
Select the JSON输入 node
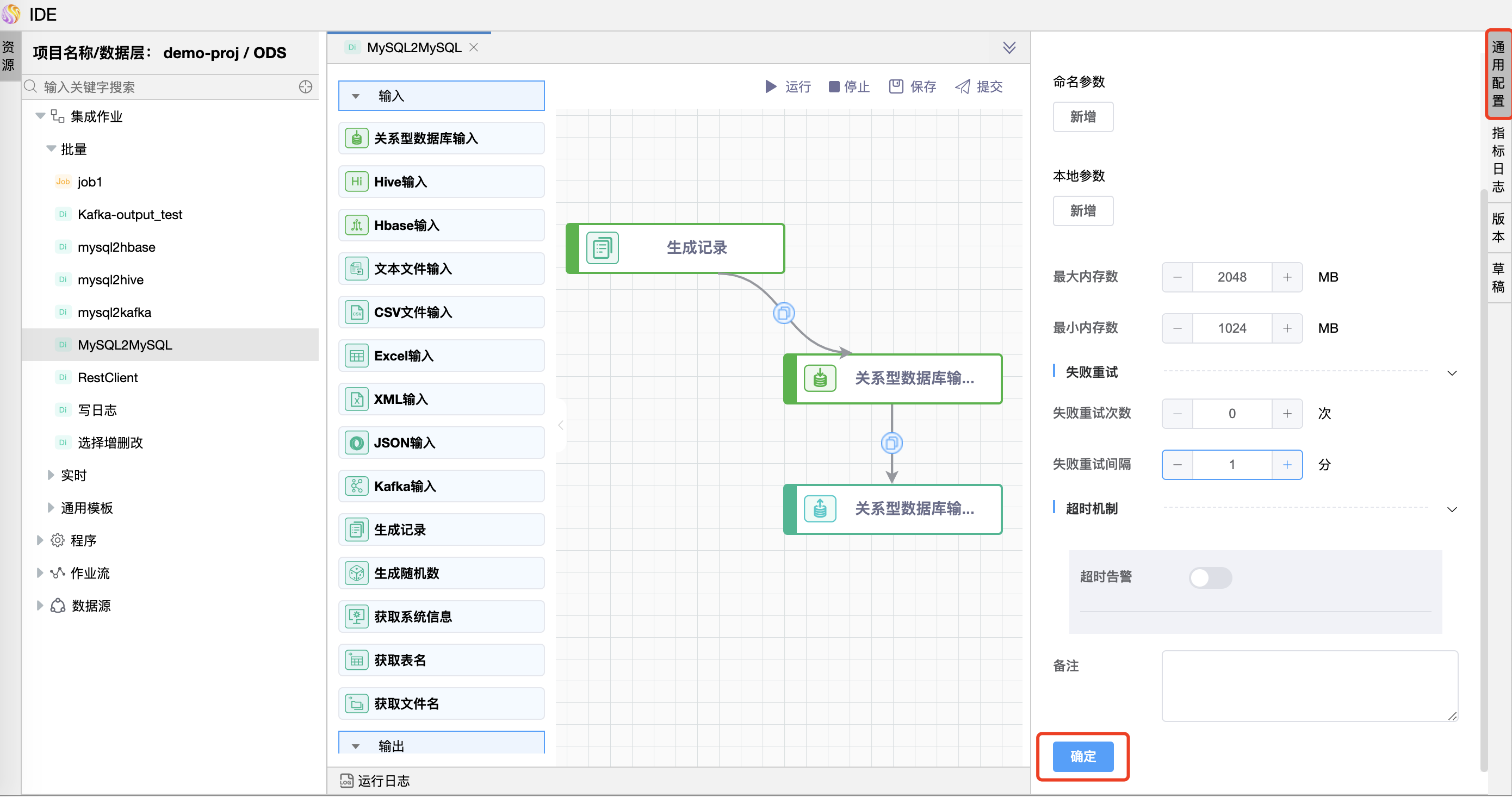click(x=441, y=443)
